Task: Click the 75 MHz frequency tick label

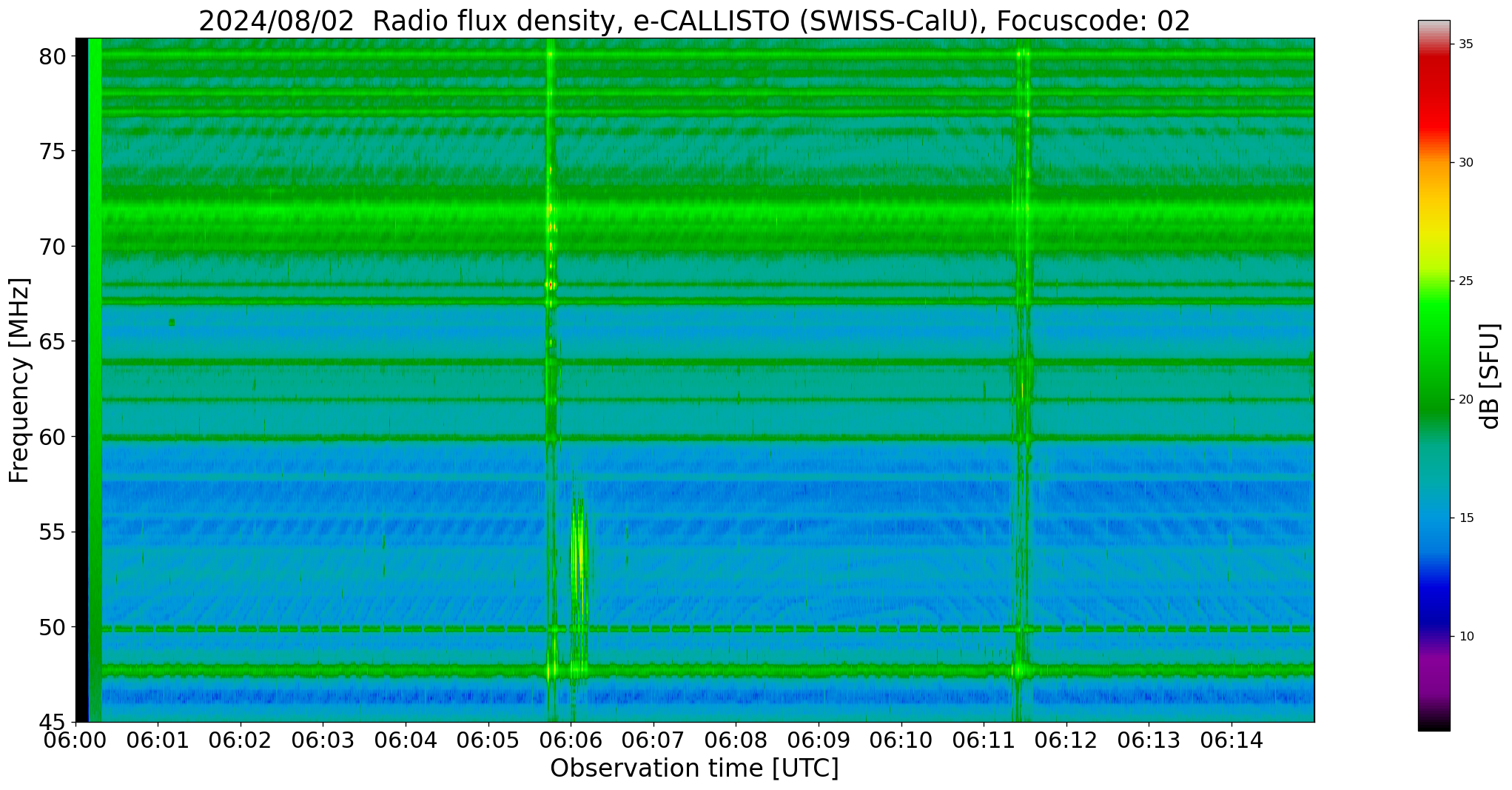Action: tap(53, 152)
